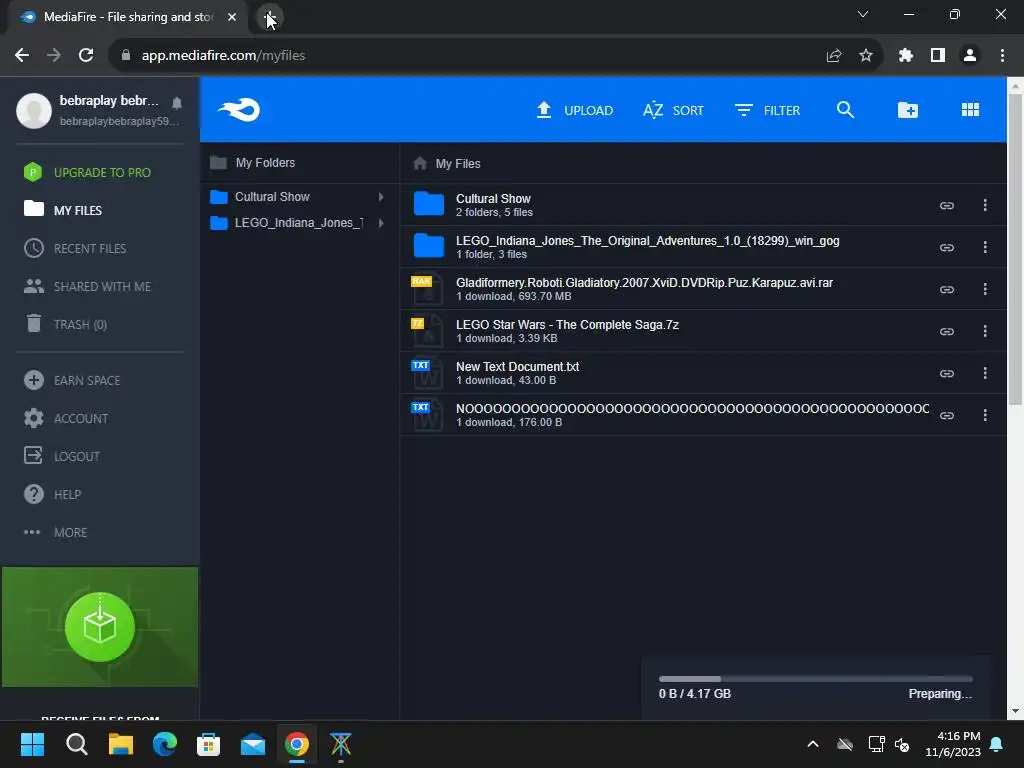Open Microsoft Edge from the taskbar
The image size is (1024, 768).
point(165,744)
